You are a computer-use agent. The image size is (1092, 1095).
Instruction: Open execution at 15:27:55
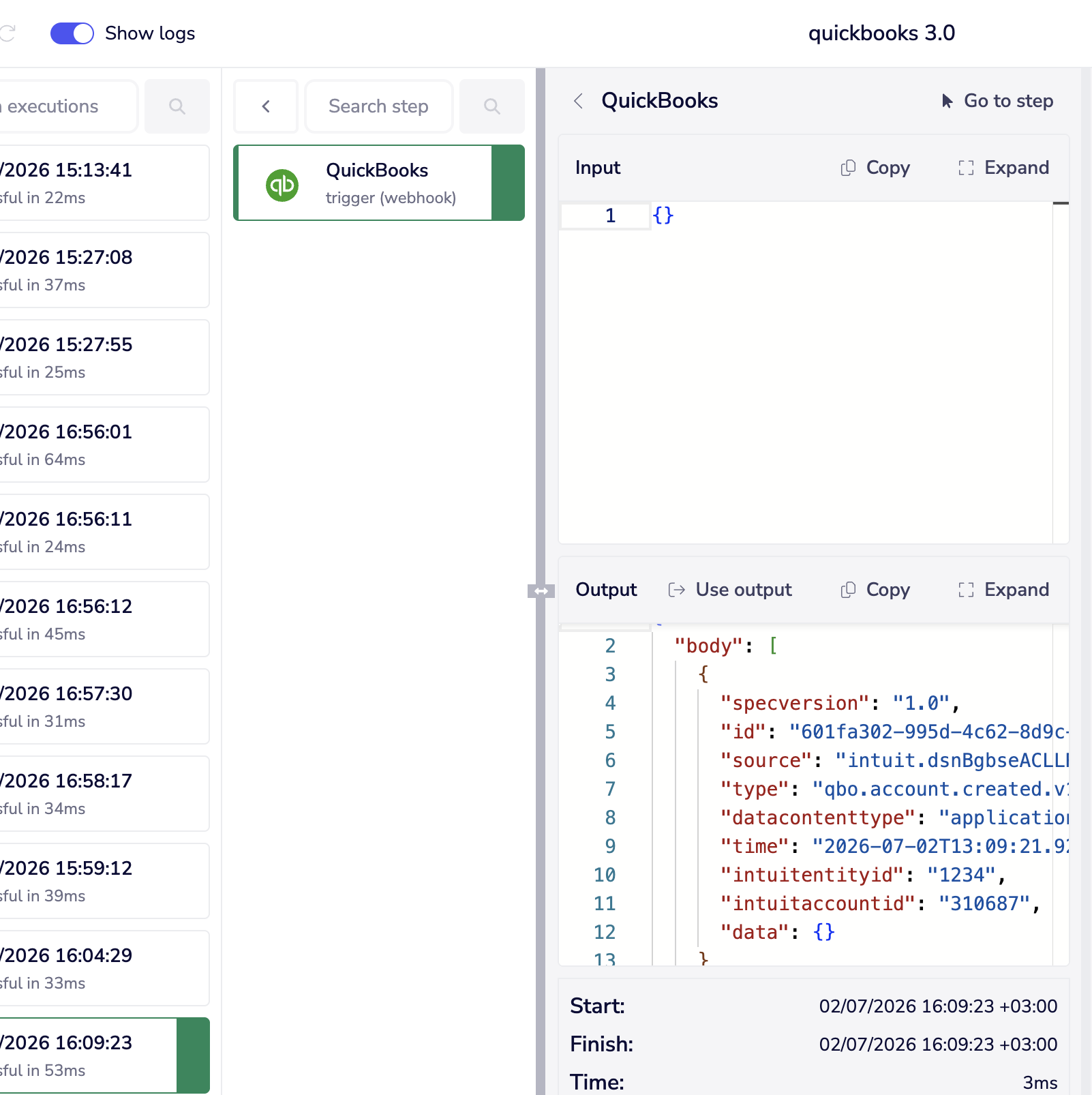(x=104, y=357)
